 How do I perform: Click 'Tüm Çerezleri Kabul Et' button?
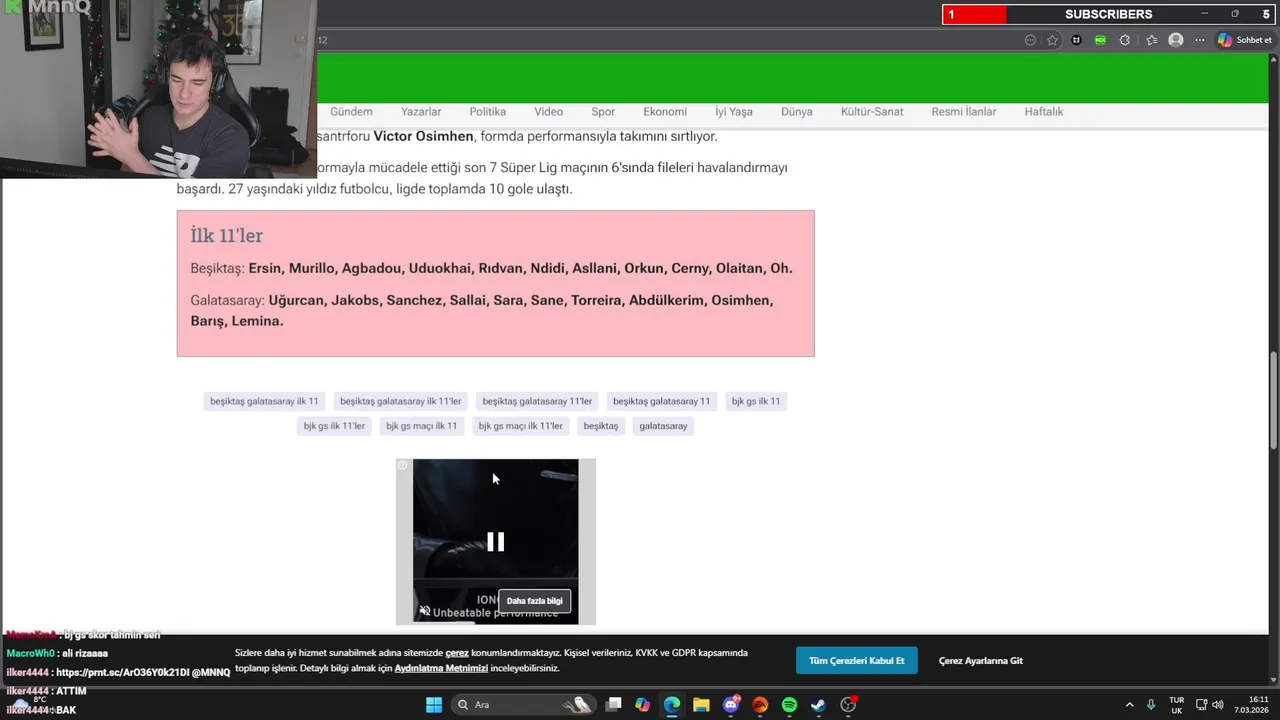tap(856, 661)
